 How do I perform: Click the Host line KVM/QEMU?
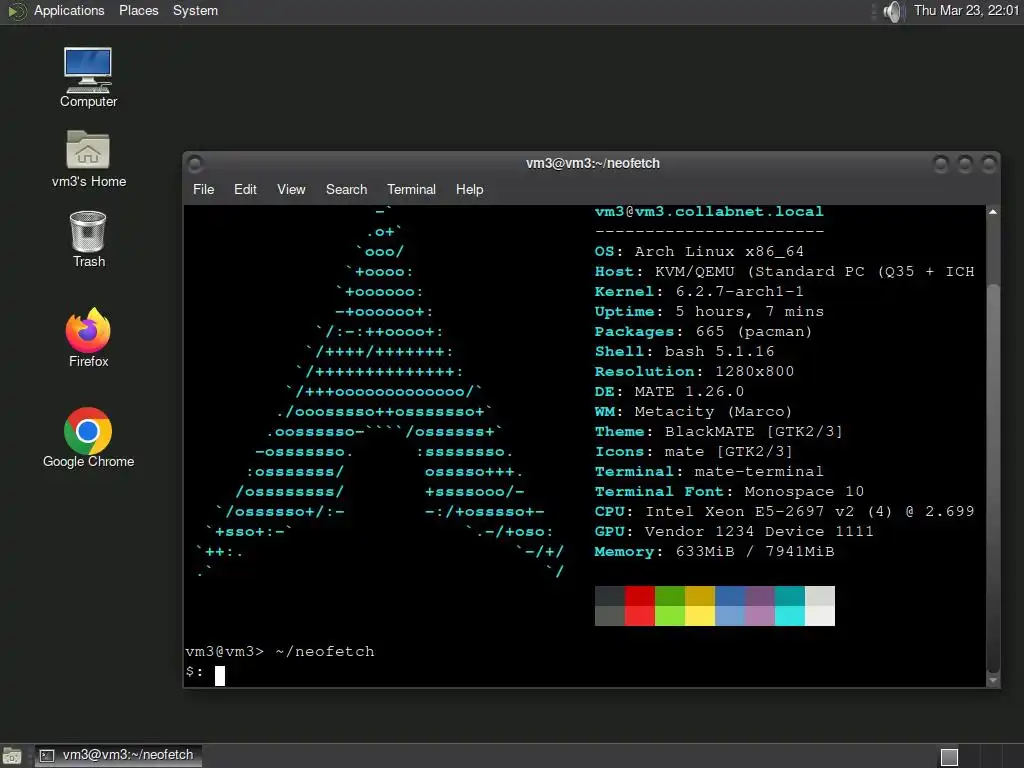pyautogui.click(x=784, y=272)
